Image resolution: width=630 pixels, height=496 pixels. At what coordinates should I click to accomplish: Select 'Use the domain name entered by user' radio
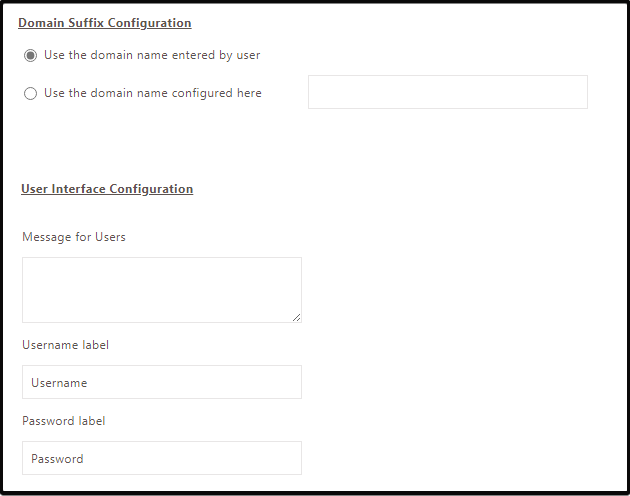30,55
